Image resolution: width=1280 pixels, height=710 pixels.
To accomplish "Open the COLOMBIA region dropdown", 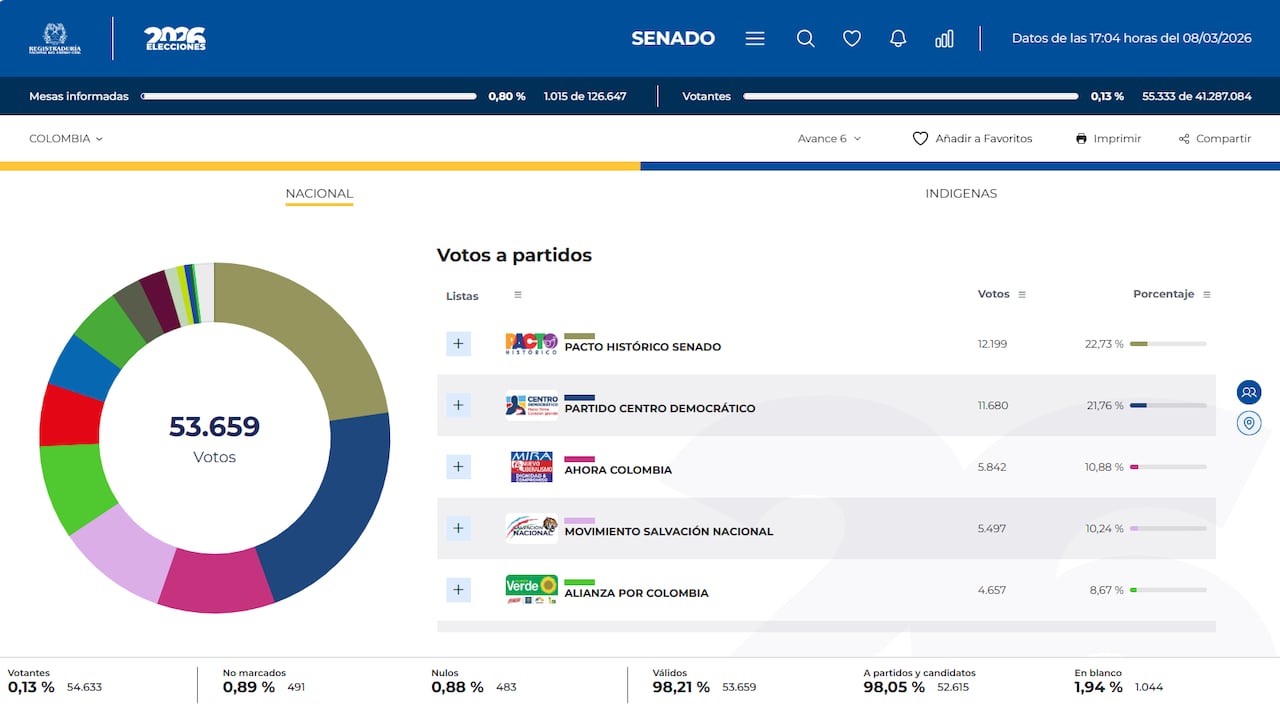I will click(x=65, y=138).
